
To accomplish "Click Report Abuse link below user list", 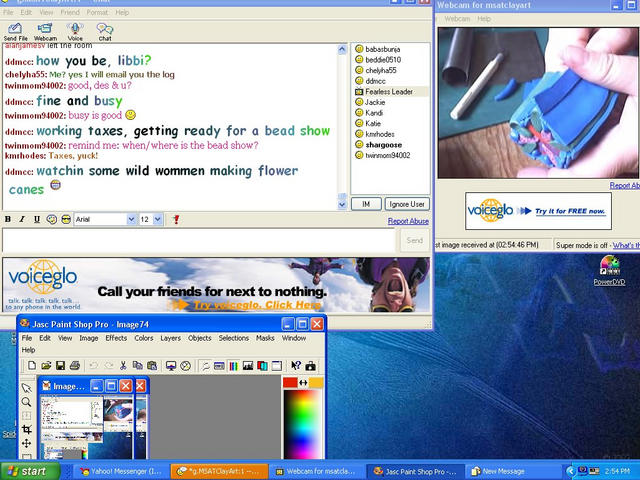I will pyautogui.click(x=408, y=221).
